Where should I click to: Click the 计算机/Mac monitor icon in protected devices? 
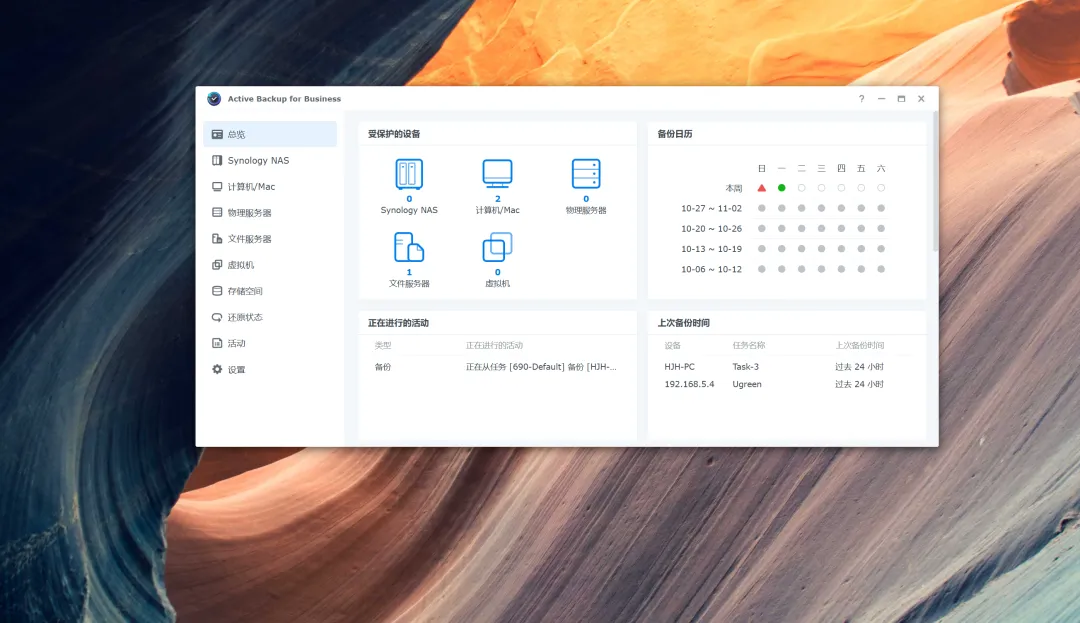click(x=497, y=174)
